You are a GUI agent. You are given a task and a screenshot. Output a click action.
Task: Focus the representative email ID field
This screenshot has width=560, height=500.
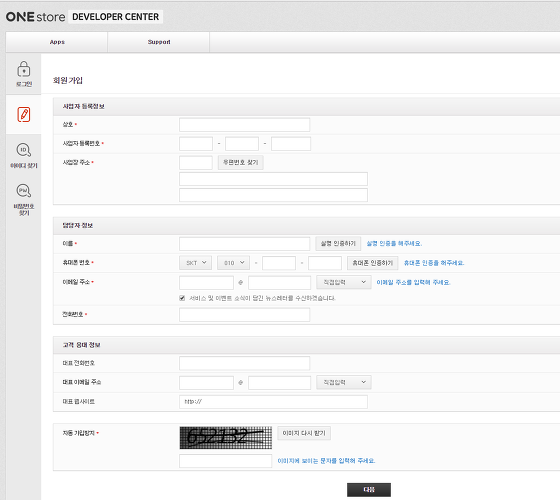coord(206,382)
